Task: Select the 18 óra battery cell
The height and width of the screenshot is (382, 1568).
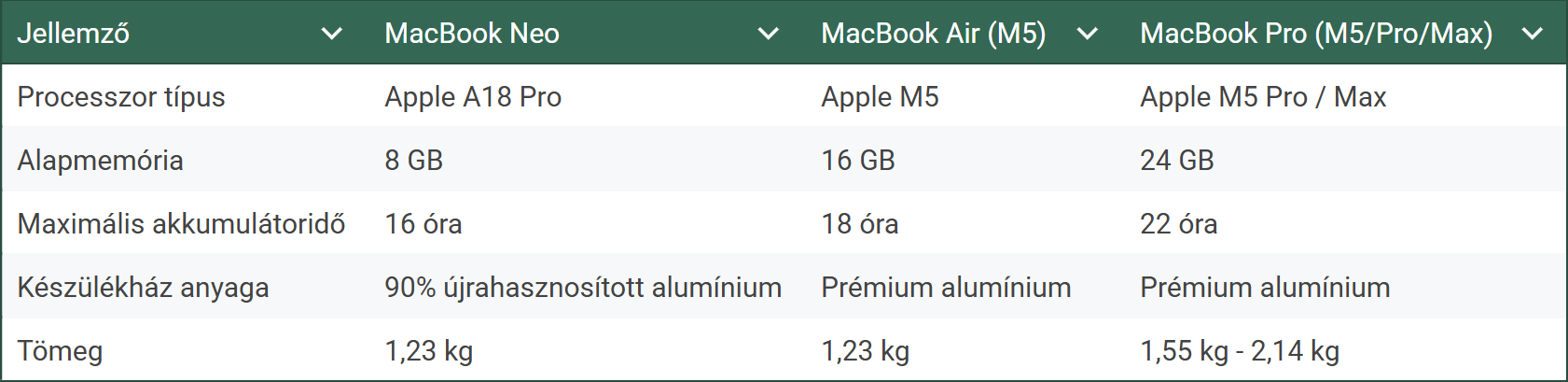Action: pyautogui.click(x=860, y=224)
